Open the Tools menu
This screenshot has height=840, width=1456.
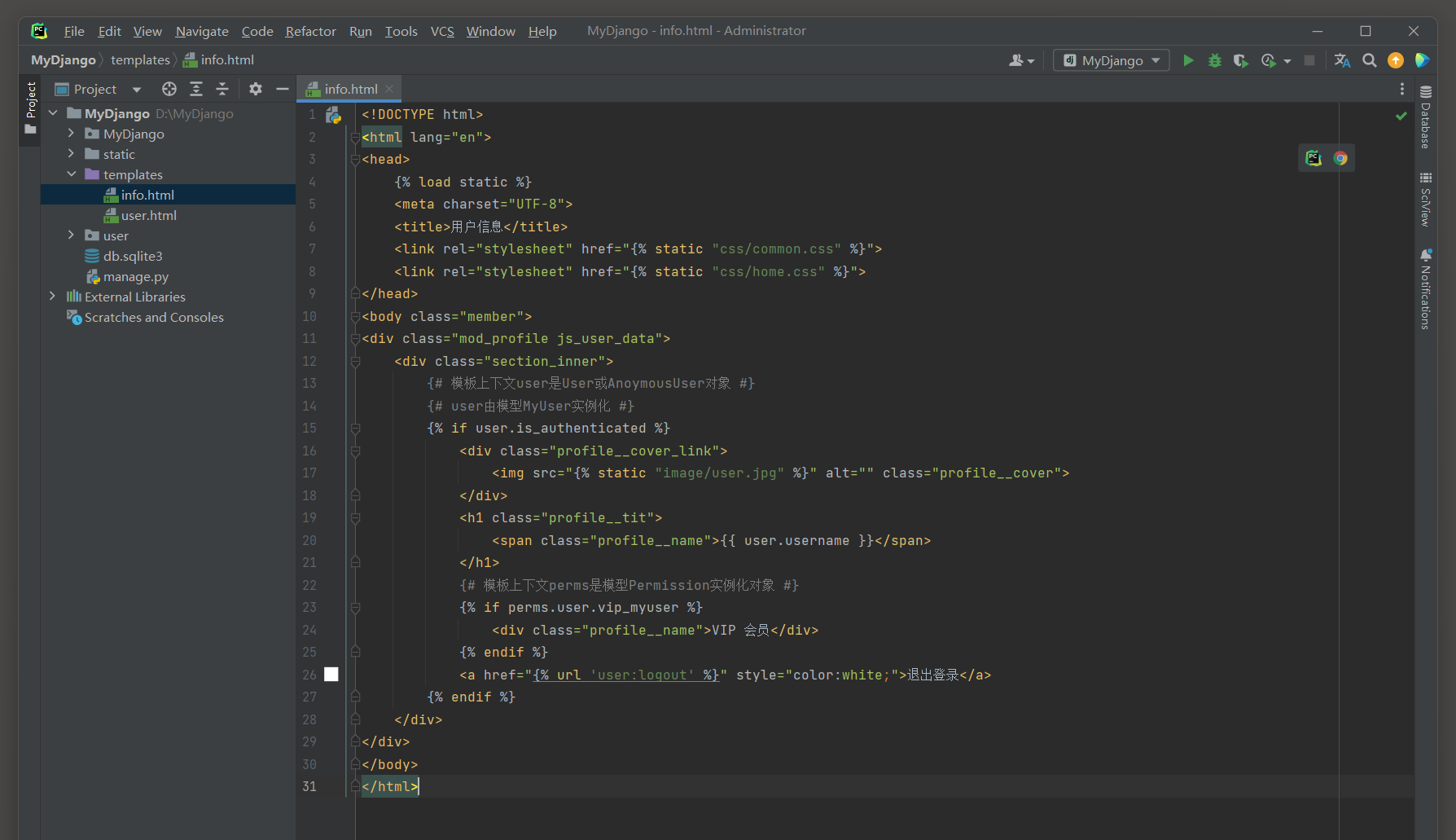[401, 31]
